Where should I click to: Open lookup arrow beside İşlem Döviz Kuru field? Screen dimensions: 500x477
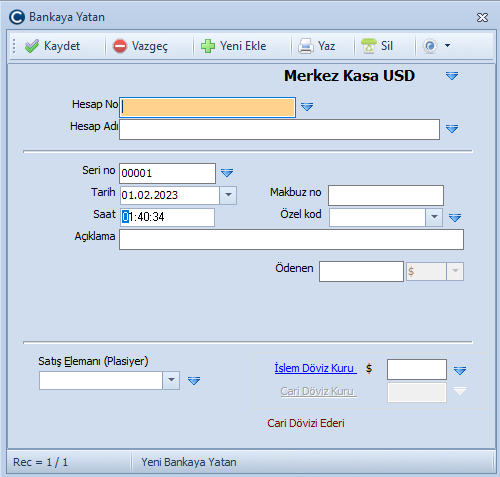pos(460,370)
